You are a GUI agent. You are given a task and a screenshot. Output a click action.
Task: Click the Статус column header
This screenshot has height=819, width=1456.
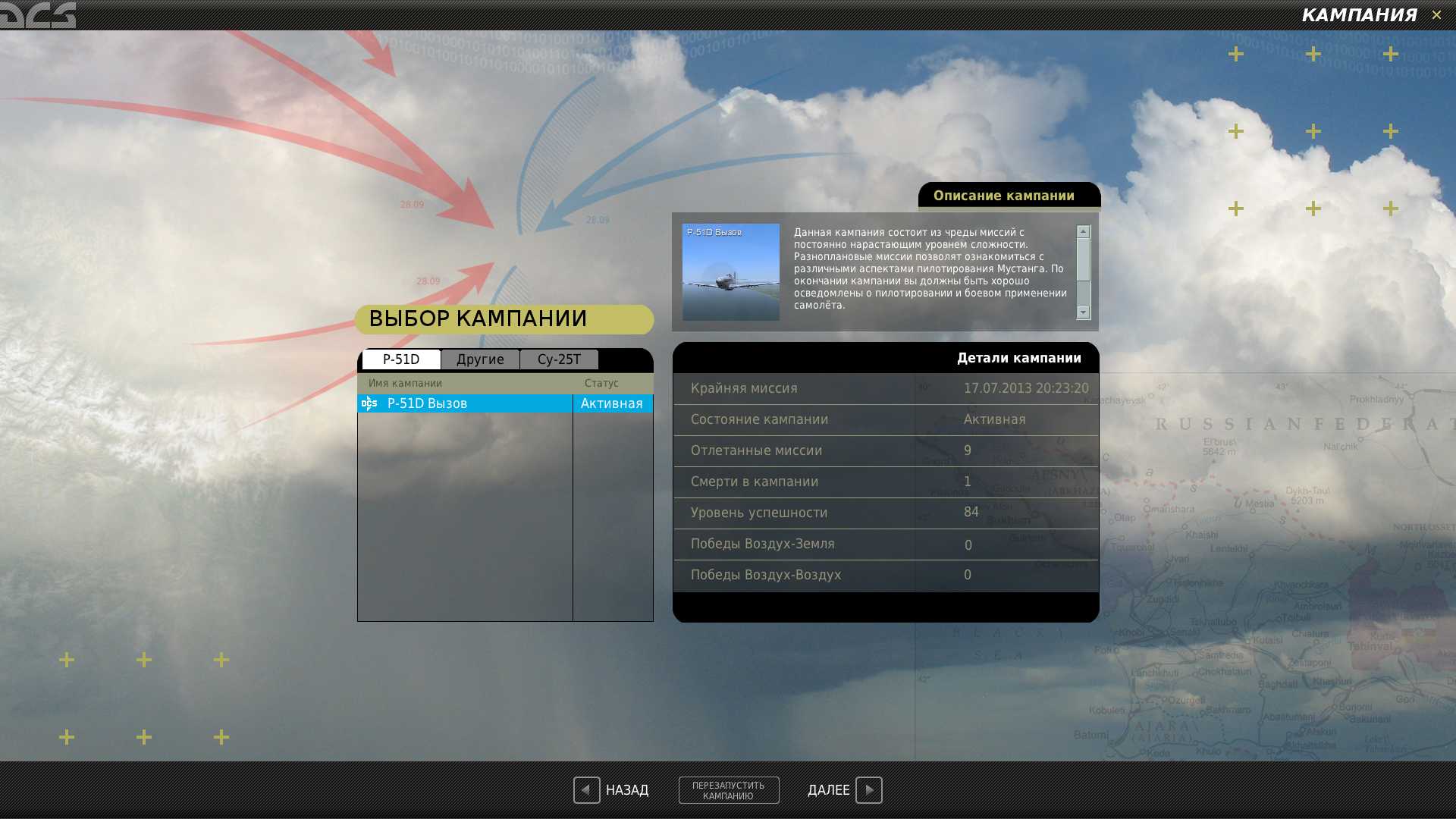[x=601, y=383]
